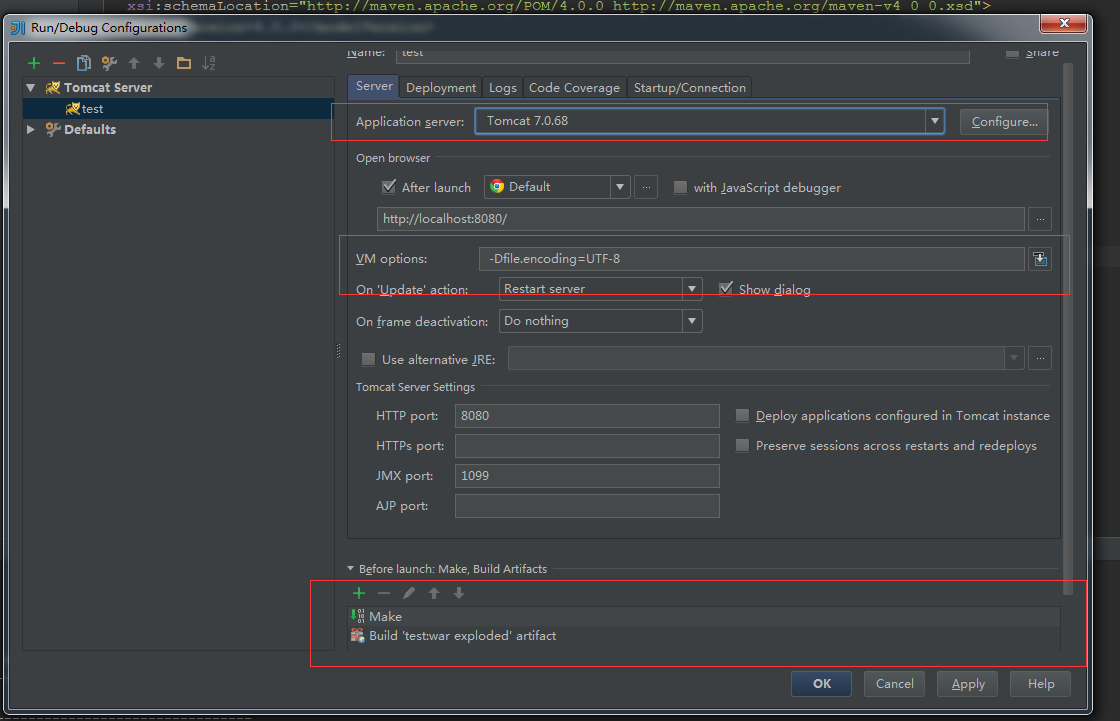This screenshot has height=721, width=1120.
Task: Expand VM options field icon
Action: coord(1040,259)
